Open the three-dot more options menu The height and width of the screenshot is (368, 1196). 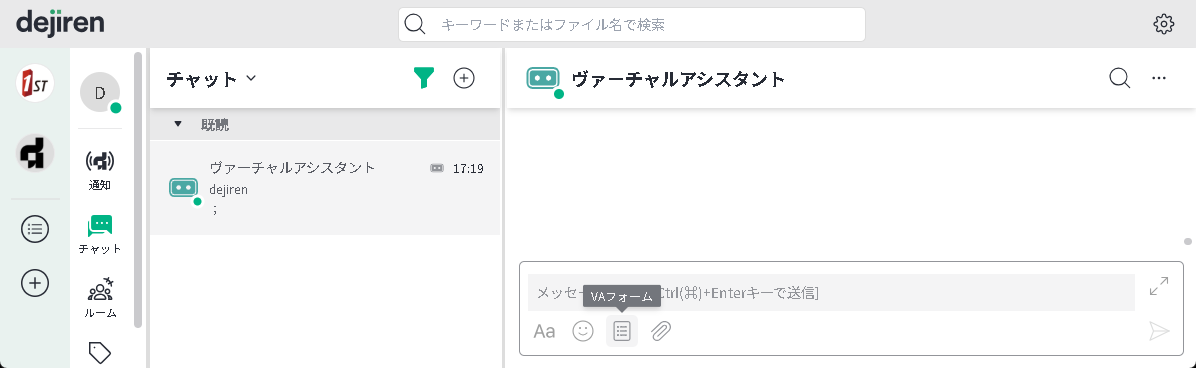(1159, 78)
